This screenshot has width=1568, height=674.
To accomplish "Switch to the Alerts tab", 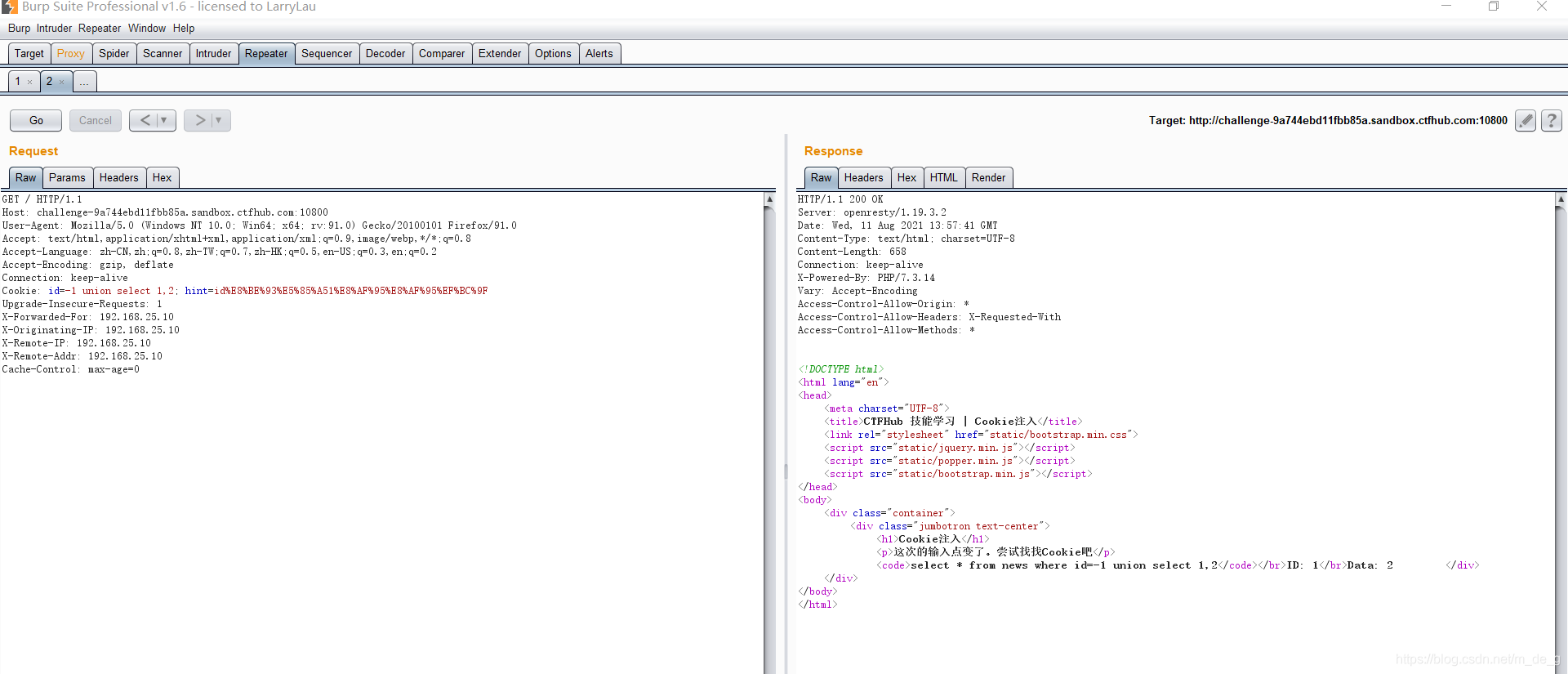I will pyautogui.click(x=599, y=53).
